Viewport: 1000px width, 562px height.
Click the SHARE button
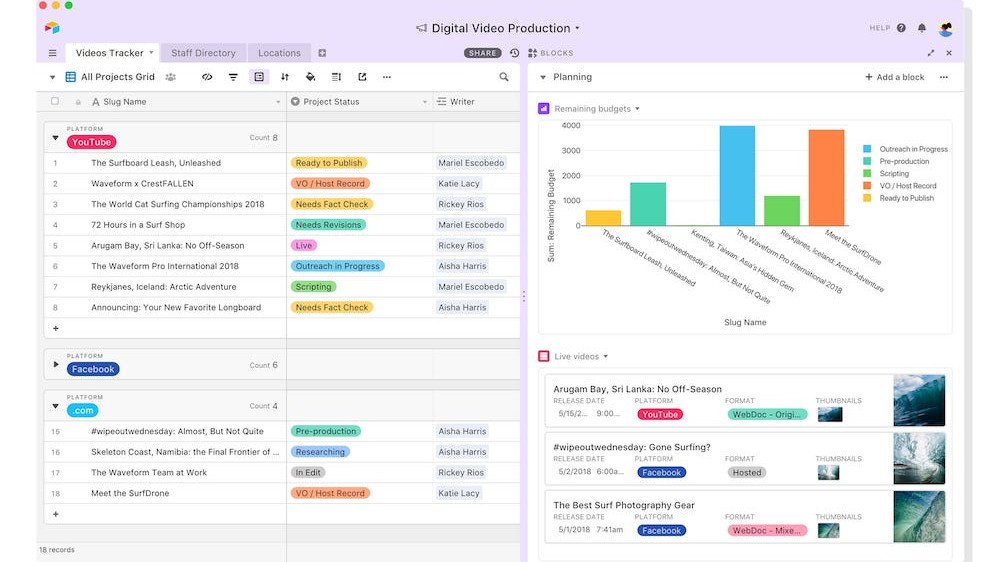tap(483, 53)
